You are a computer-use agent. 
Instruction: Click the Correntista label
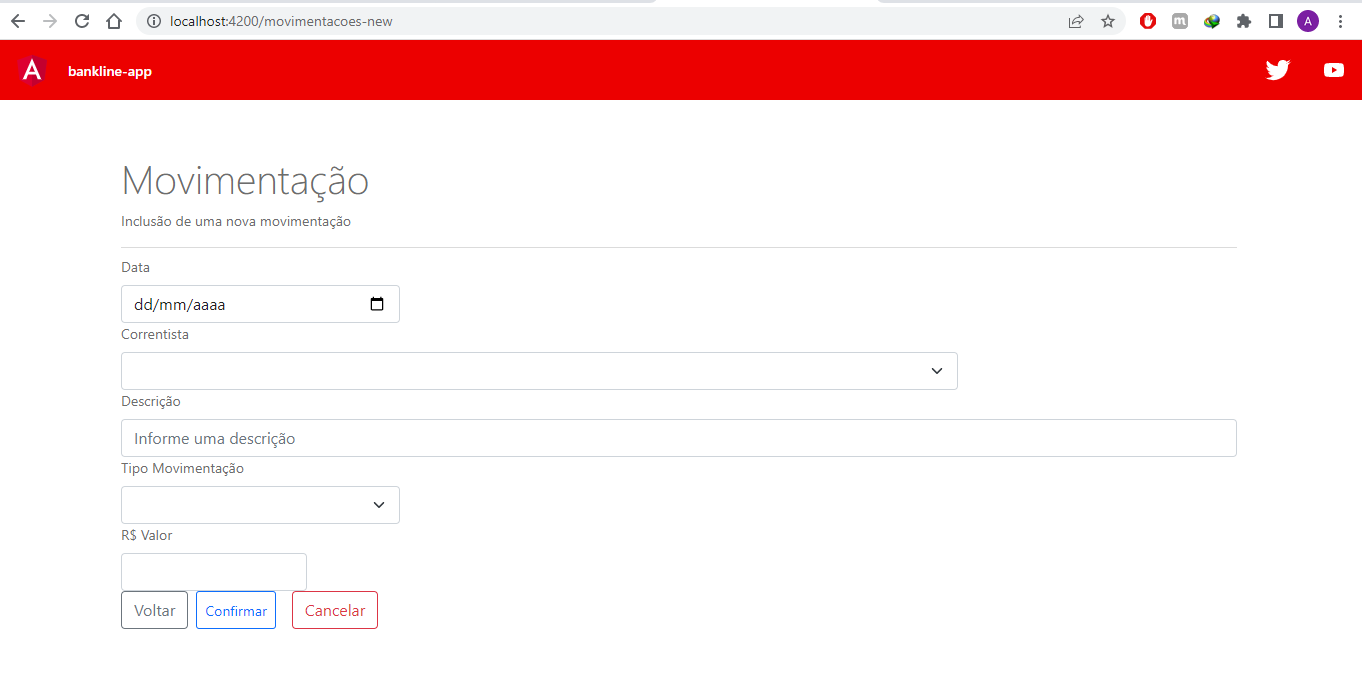pos(155,335)
